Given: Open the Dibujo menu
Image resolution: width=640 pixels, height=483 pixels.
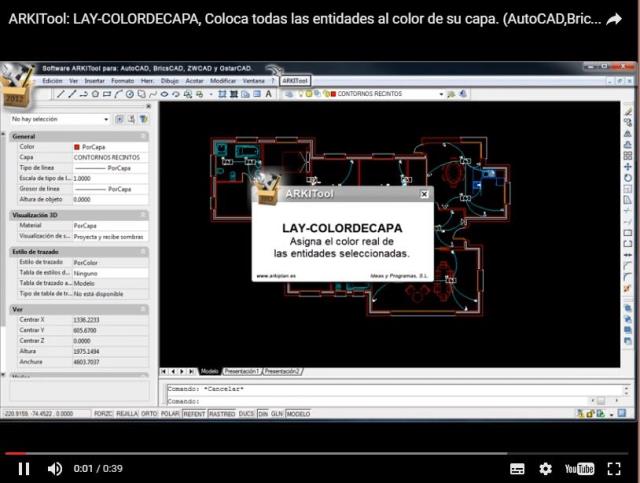Looking at the screenshot, I should pos(169,81).
